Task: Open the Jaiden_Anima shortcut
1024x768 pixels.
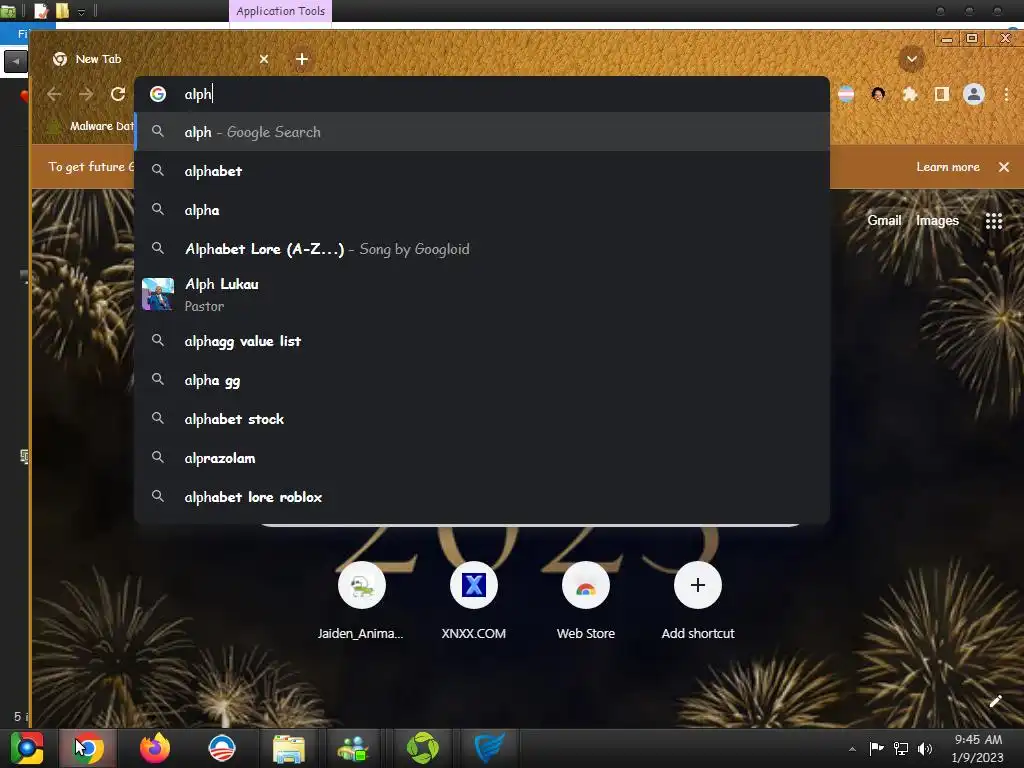Action: point(361,601)
